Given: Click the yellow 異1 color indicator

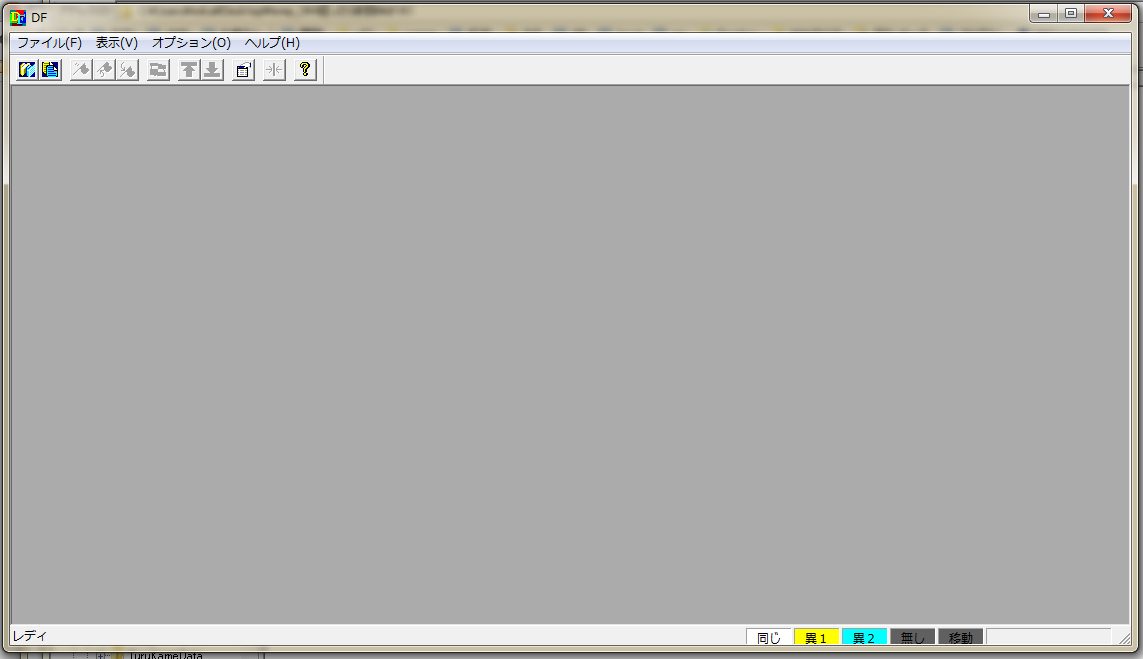Looking at the screenshot, I should [x=816, y=636].
